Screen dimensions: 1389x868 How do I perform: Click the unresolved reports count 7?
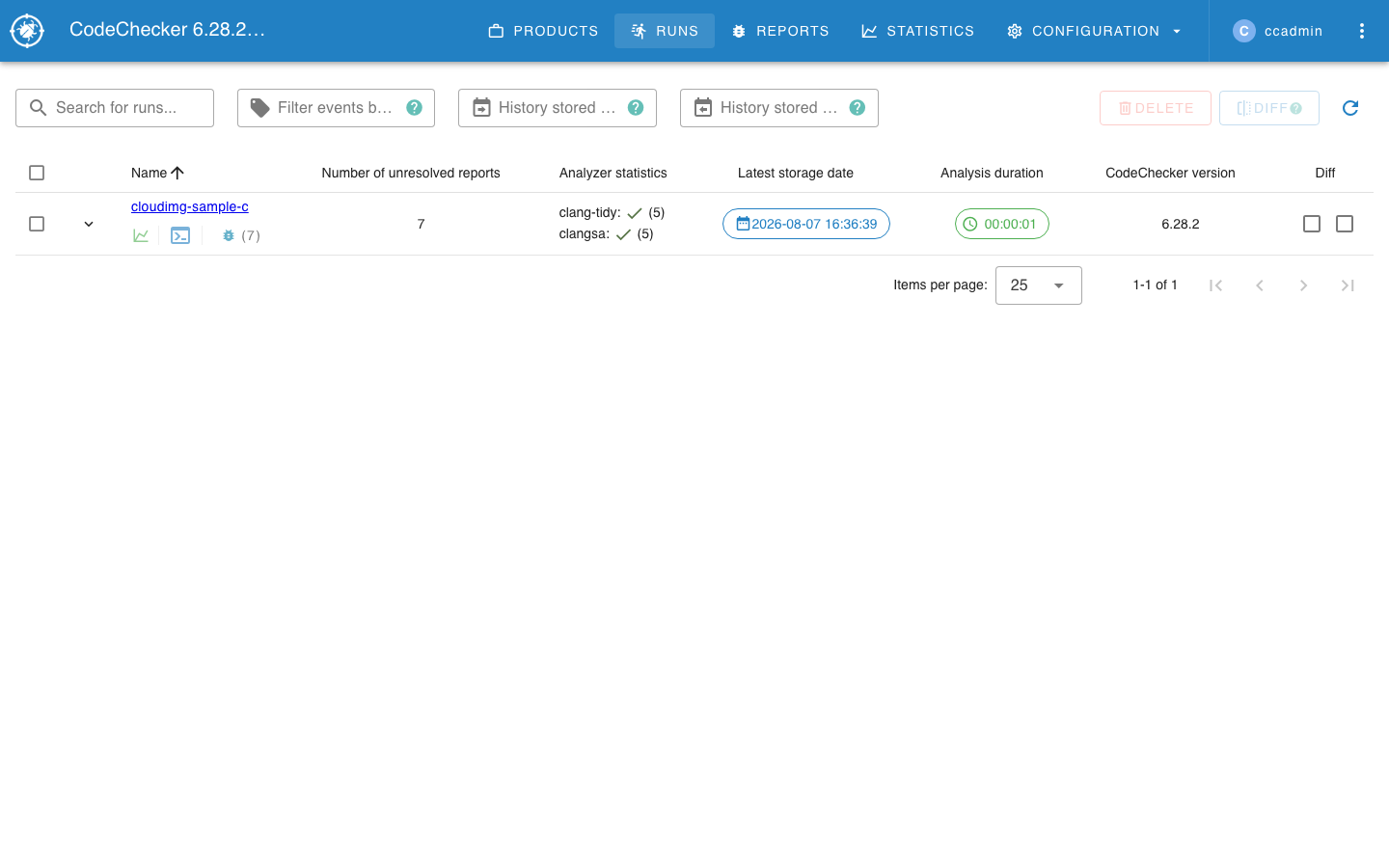click(421, 224)
